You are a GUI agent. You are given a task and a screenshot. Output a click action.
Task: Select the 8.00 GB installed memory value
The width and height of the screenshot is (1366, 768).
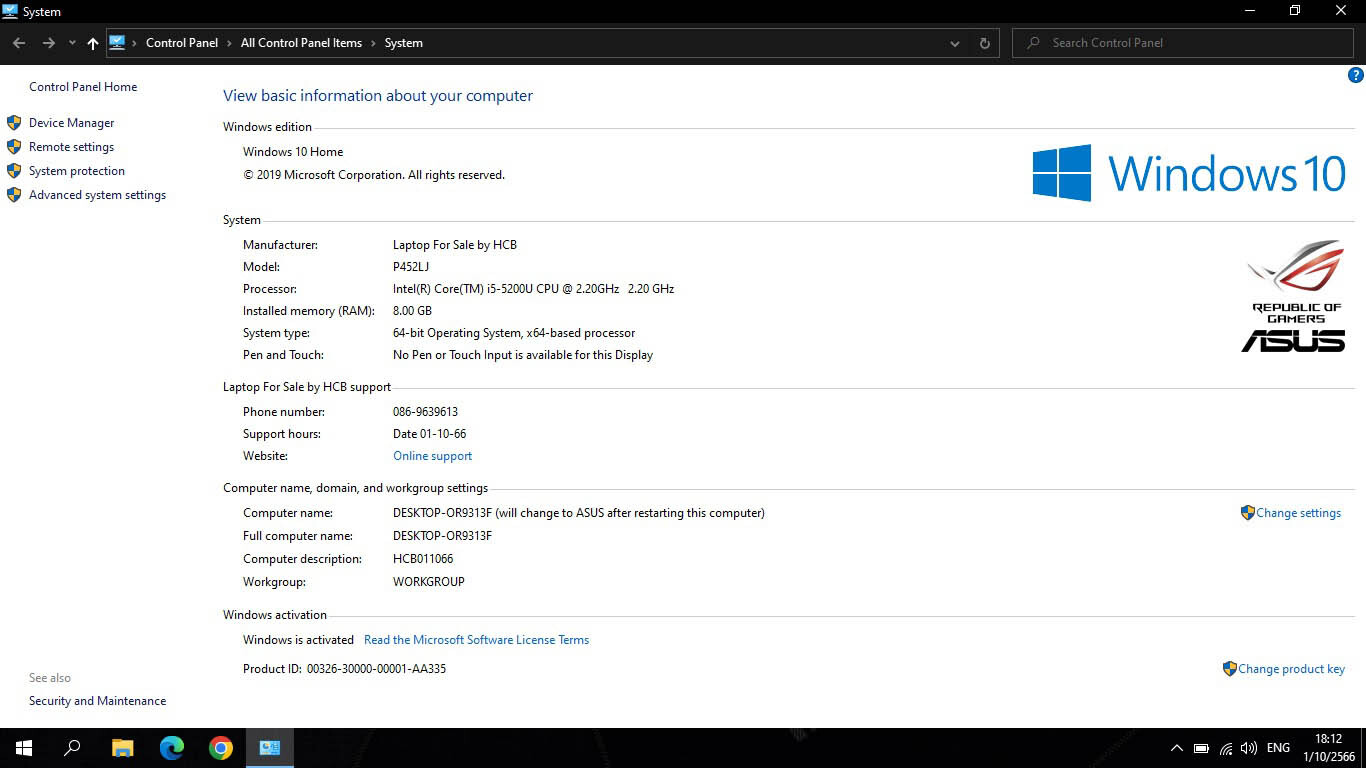click(412, 311)
